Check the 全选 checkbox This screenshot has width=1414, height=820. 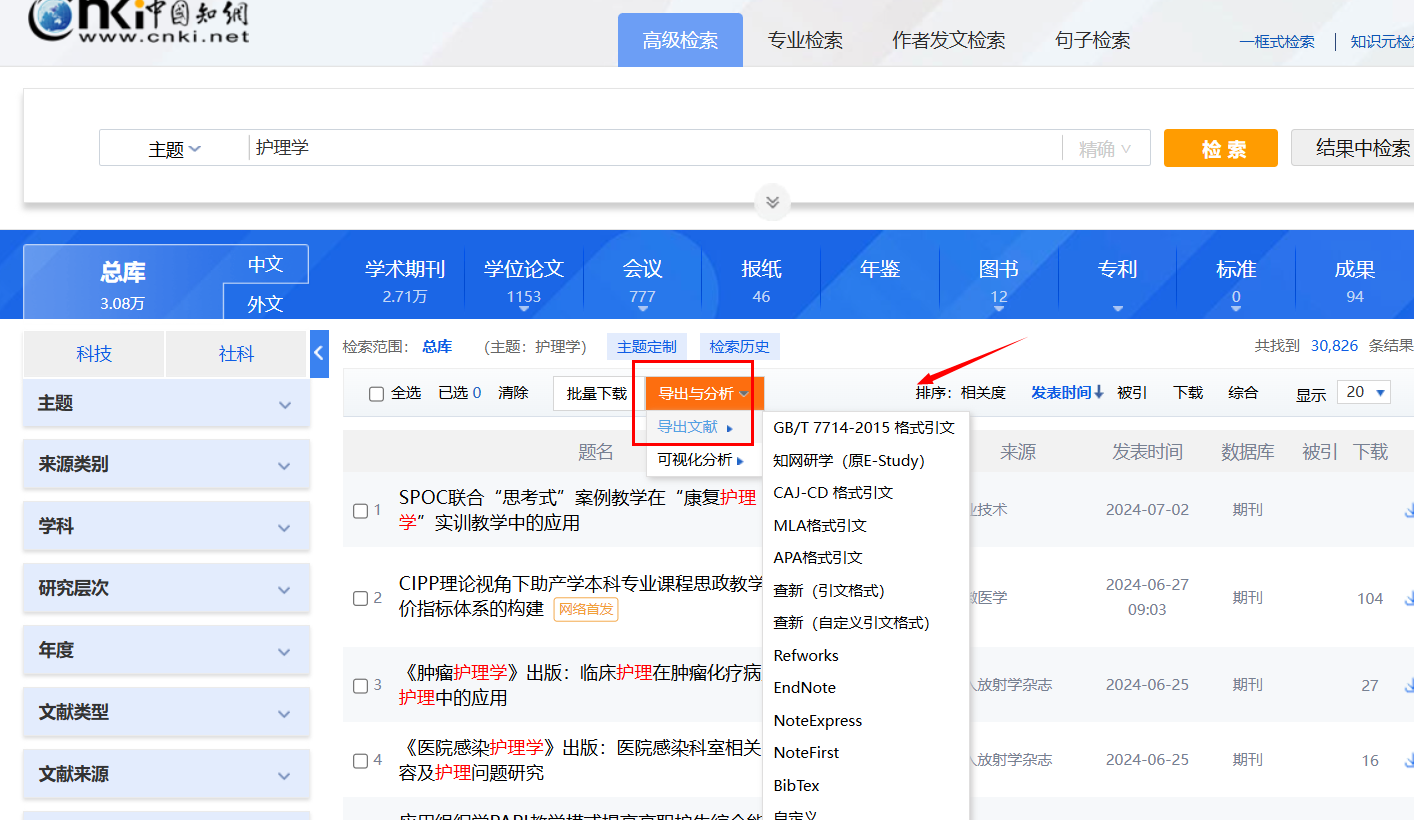click(377, 394)
